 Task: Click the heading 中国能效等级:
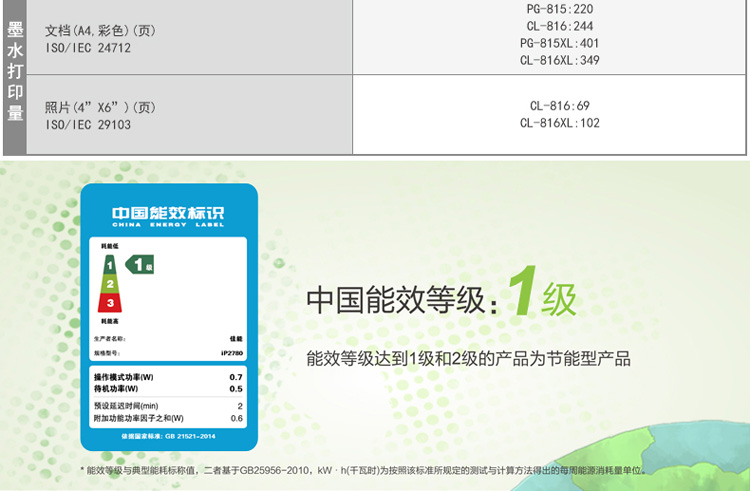[x=403, y=300]
